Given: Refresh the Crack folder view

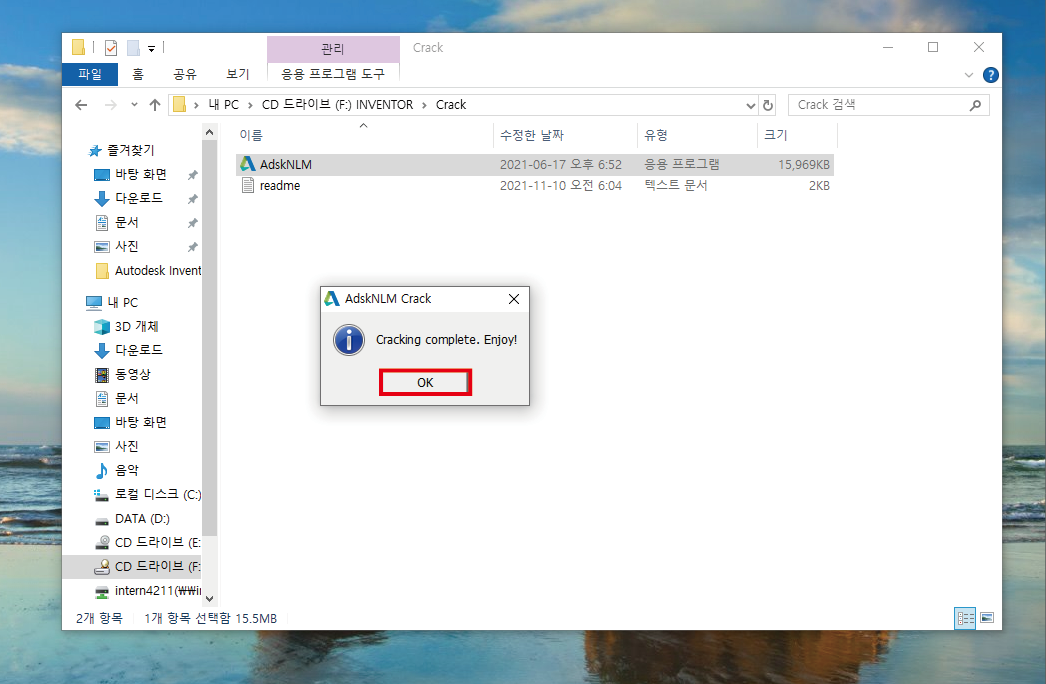Looking at the screenshot, I should coord(768,105).
